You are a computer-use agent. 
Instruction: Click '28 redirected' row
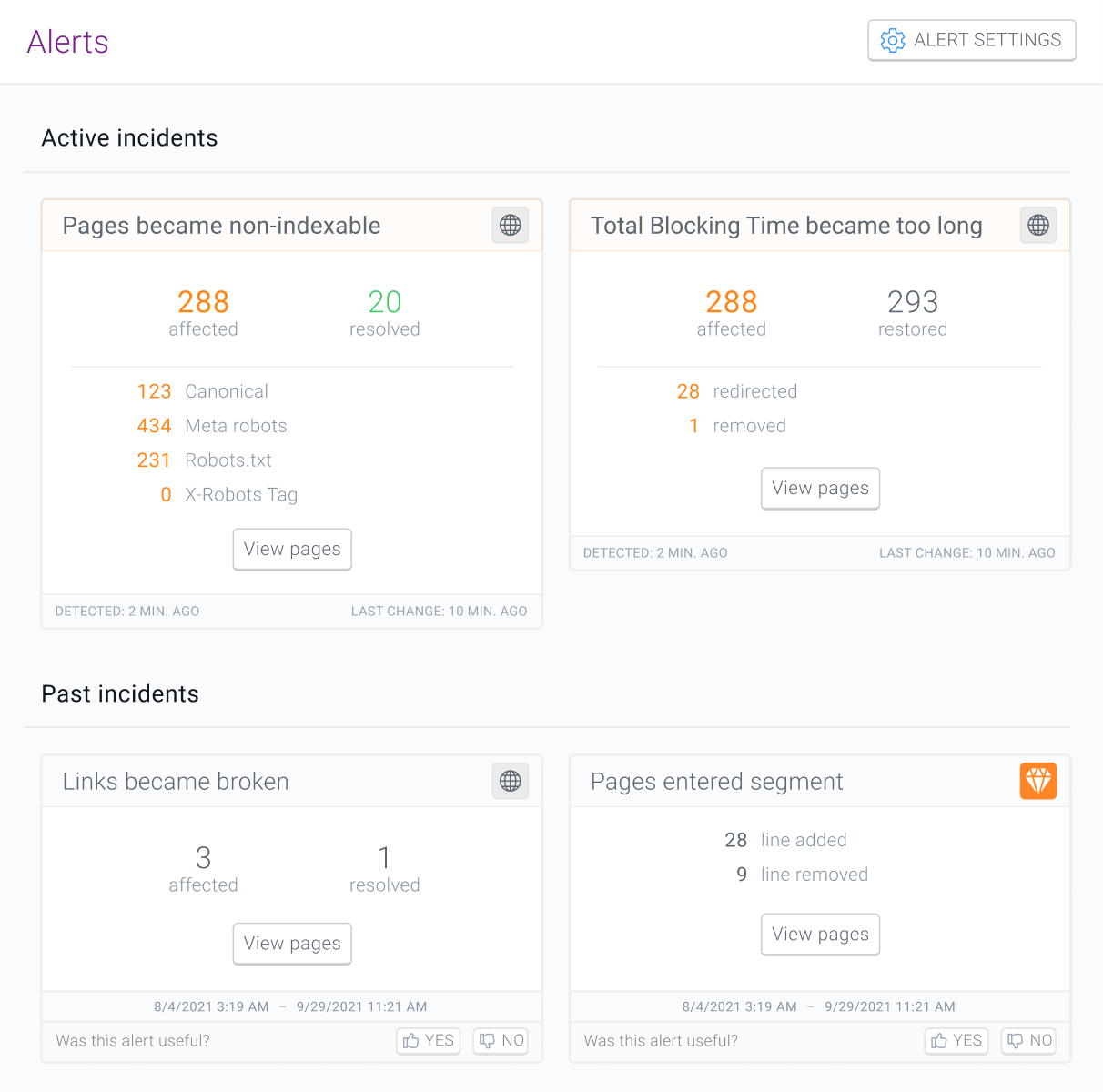(x=737, y=391)
